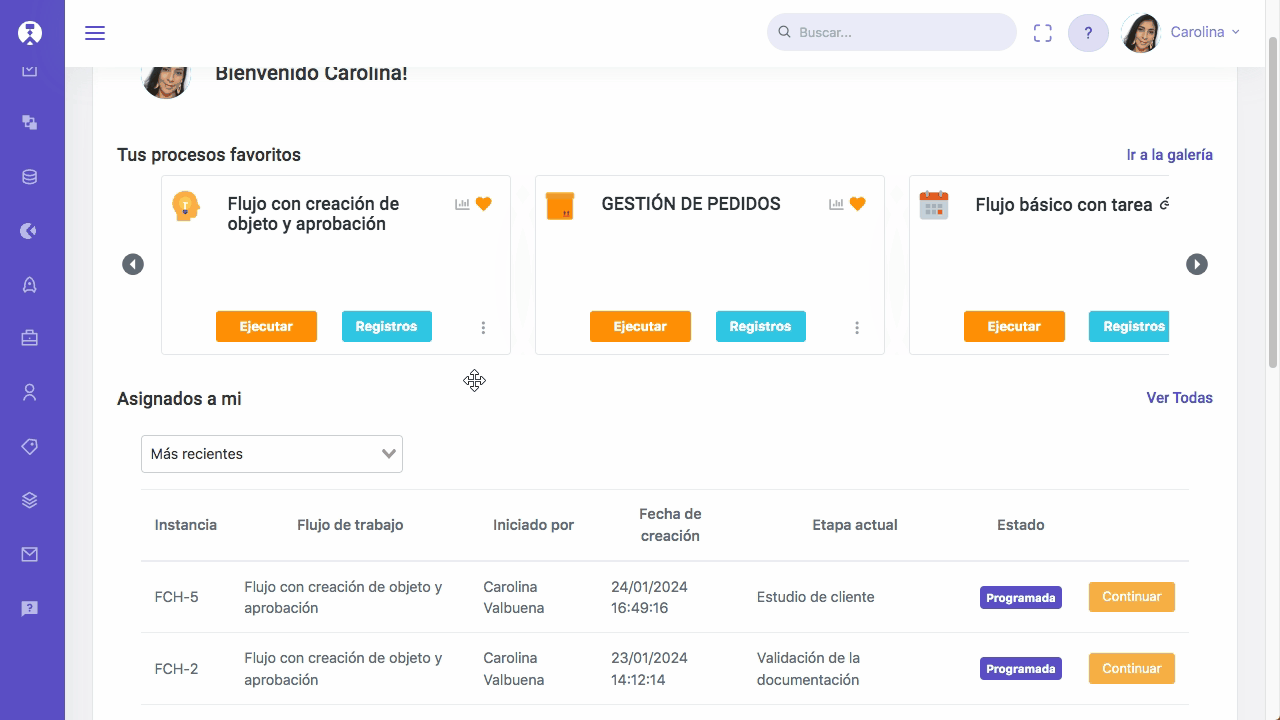
Task: Continue the FCH-2 instance
Action: [1132, 669]
